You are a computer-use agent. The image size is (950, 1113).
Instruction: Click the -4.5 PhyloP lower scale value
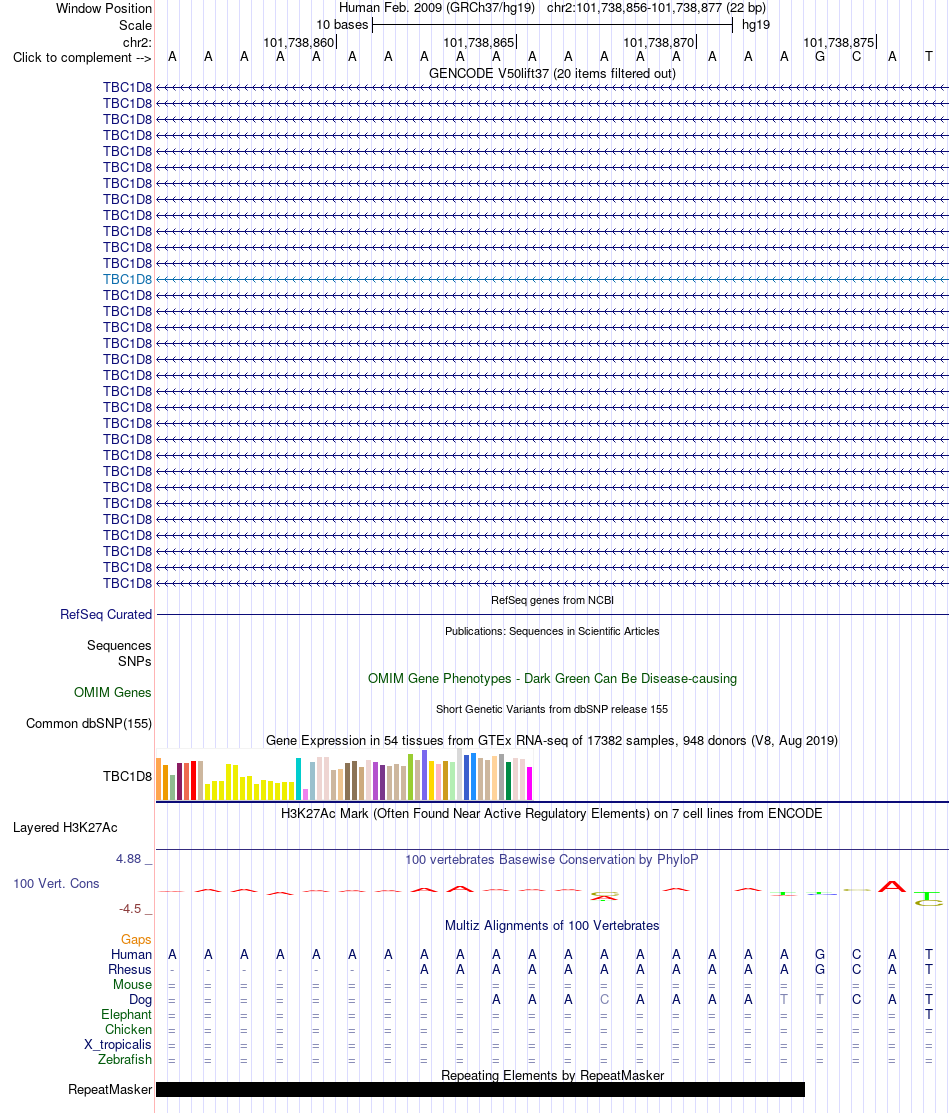pyautogui.click(x=130, y=909)
